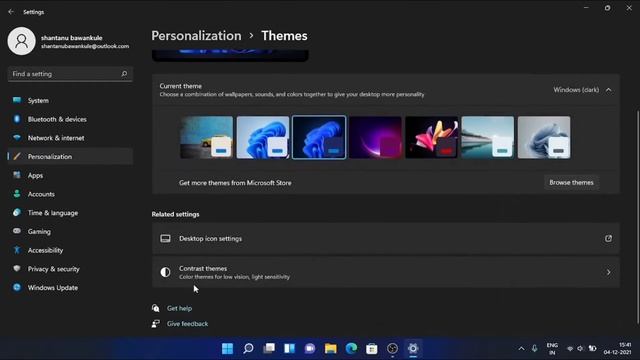Viewport: 640px width, 360px height.
Task: Click the Windows Update sync icon
Action: (17, 287)
